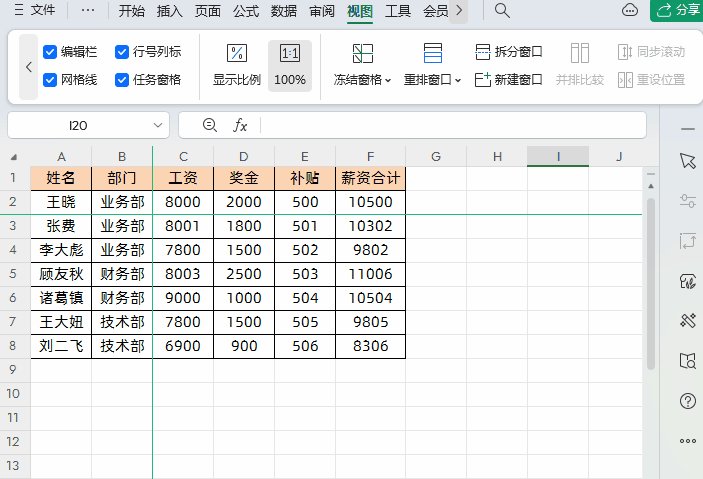This screenshot has height=479, width=703.
Task: Click 并排比较 side-by-side compare
Action: tap(580, 66)
